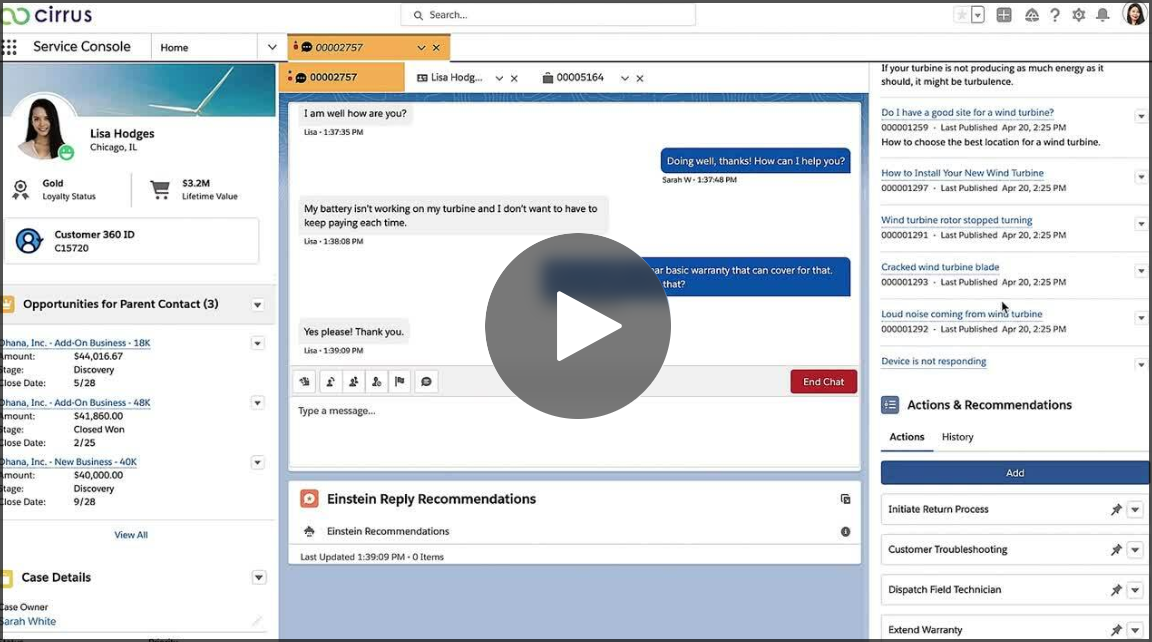Open the Cracked wind turbine blade article
This screenshot has width=1152, height=642.
(x=939, y=267)
